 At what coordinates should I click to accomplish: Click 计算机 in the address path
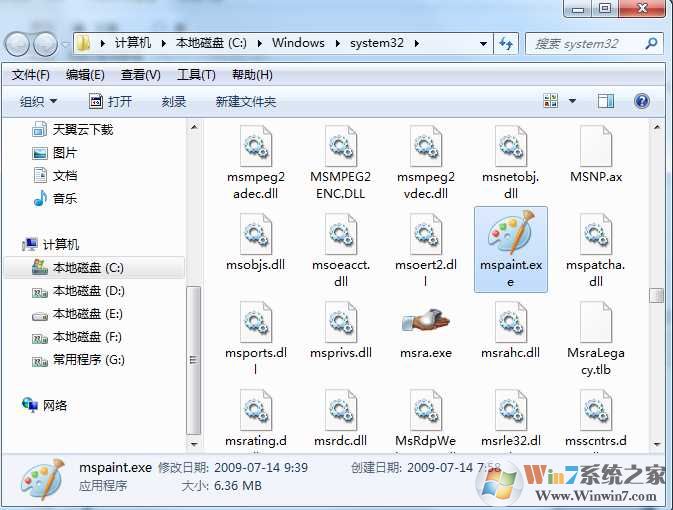coord(133,43)
